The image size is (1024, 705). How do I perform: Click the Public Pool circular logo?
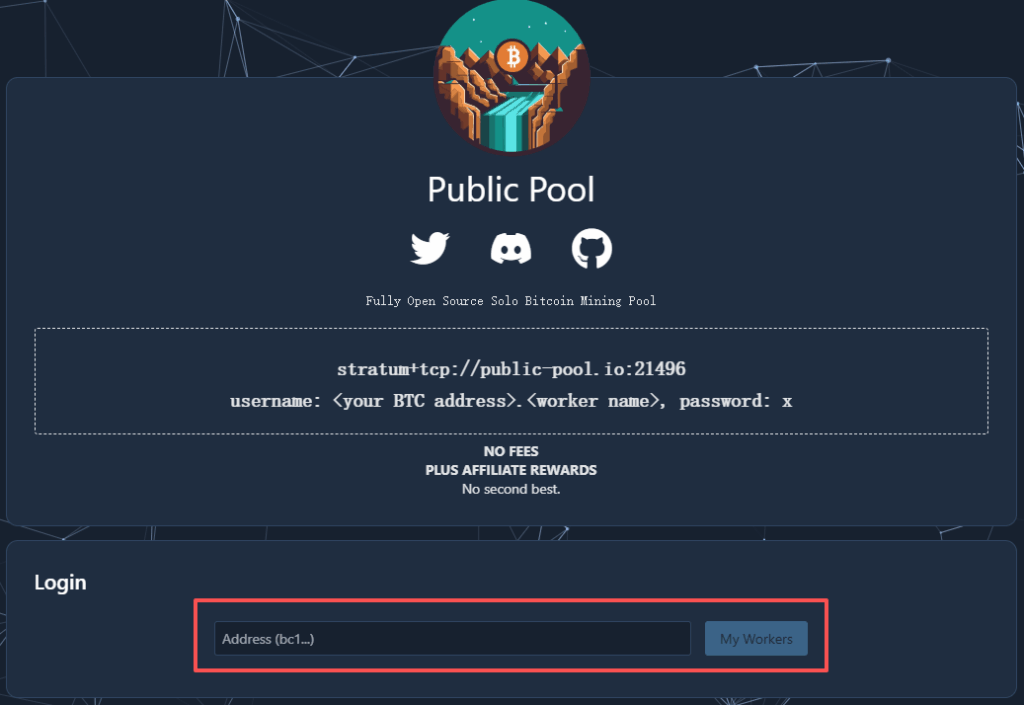pyautogui.click(x=512, y=76)
